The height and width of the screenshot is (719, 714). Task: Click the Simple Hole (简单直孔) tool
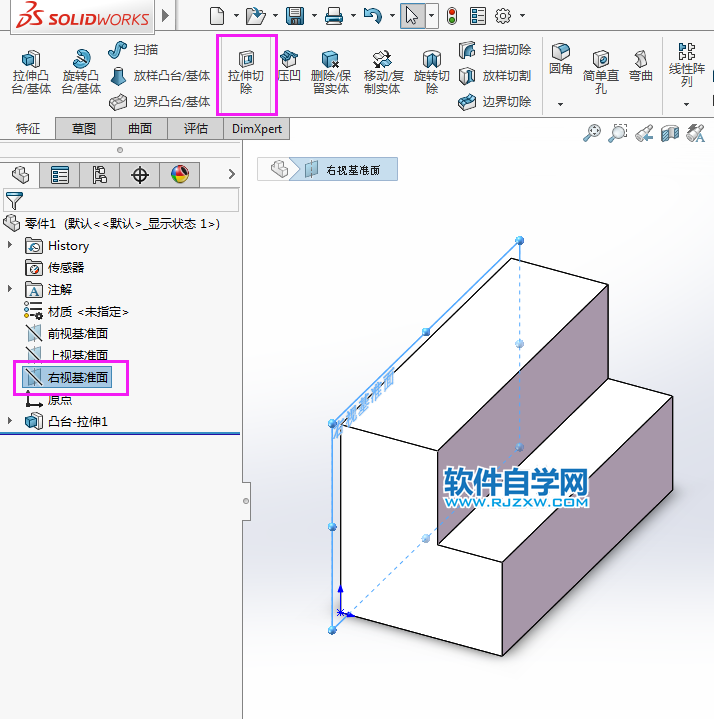tap(601, 72)
